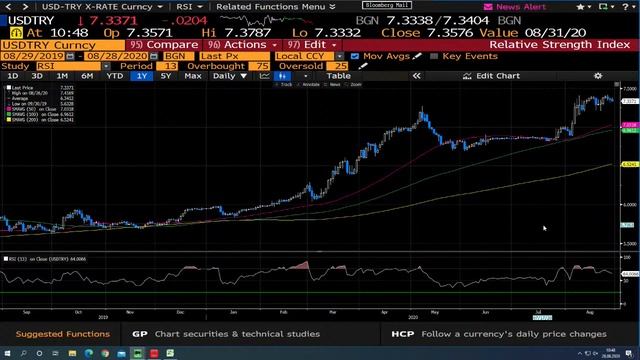Edit moving averages with the pencil icon
Image resolution: width=640 pixels, height=360 pixels.
point(417,56)
